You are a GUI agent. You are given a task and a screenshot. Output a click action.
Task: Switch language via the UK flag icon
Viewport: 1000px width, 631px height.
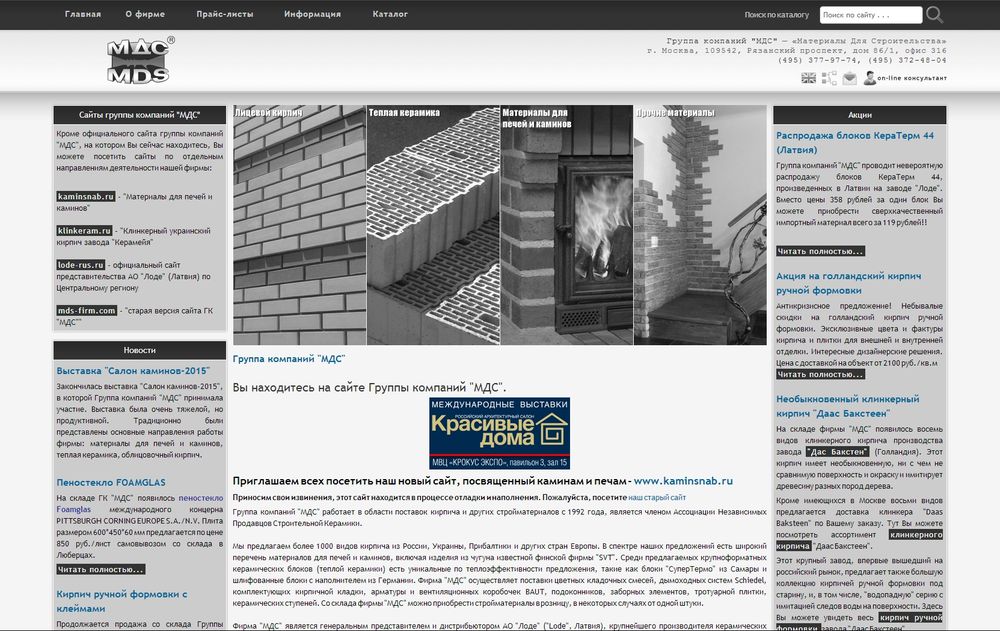[x=808, y=78]
